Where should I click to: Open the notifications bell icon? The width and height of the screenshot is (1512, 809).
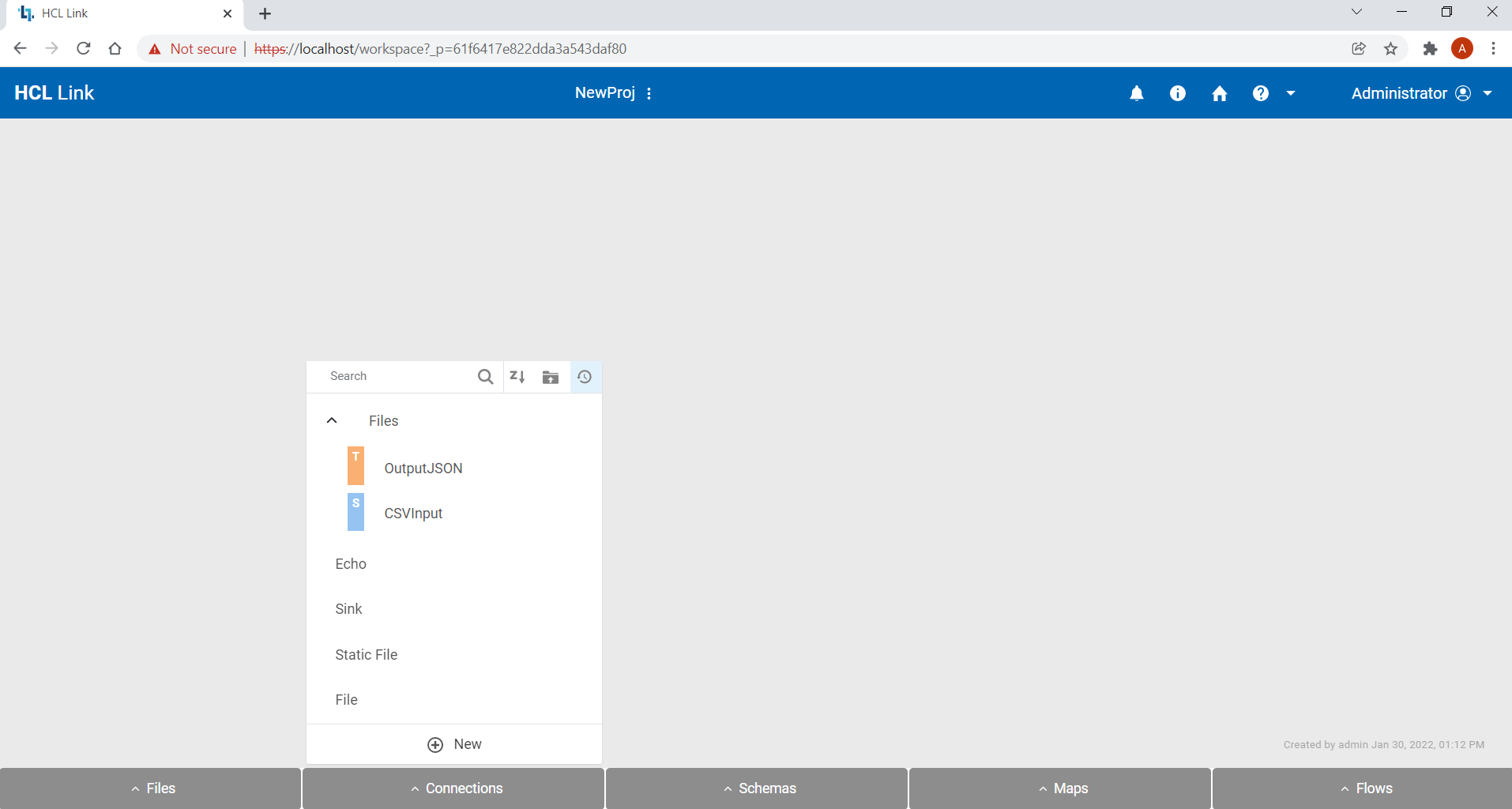click(1137, 92)
